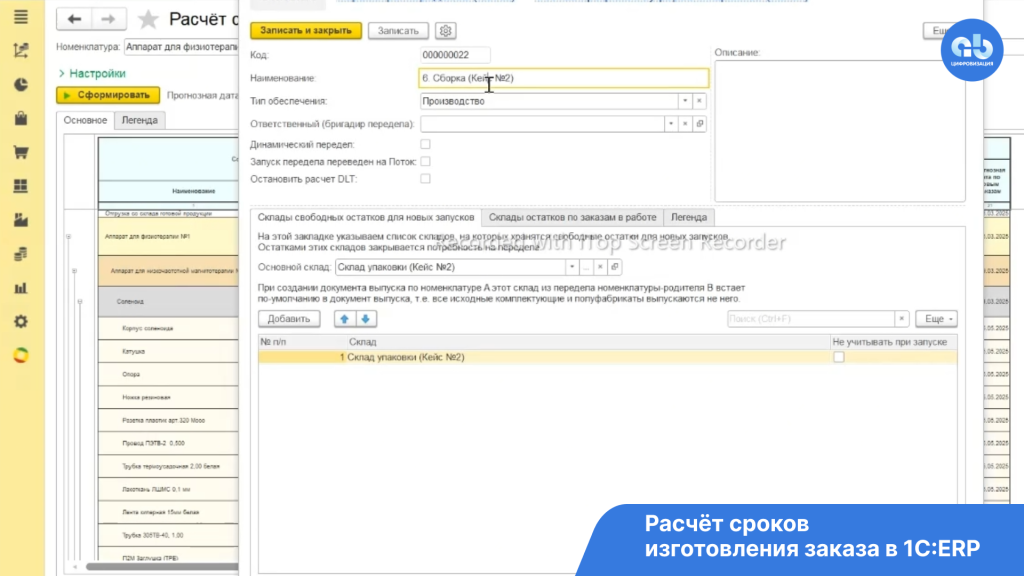This screenshot has height=576, width=1024.
Task: Click the Не учитывать при запуске column header
Action: (893, 342)
